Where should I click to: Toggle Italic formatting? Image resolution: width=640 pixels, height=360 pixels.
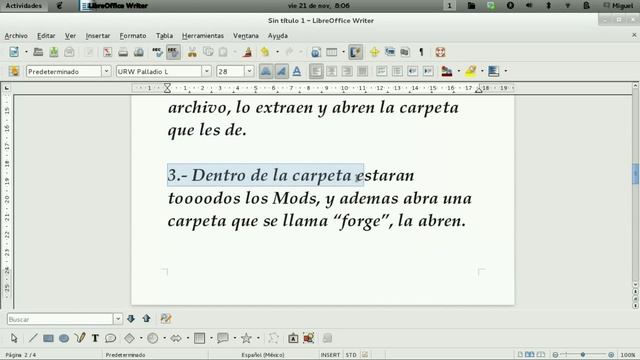click(281, 71)
